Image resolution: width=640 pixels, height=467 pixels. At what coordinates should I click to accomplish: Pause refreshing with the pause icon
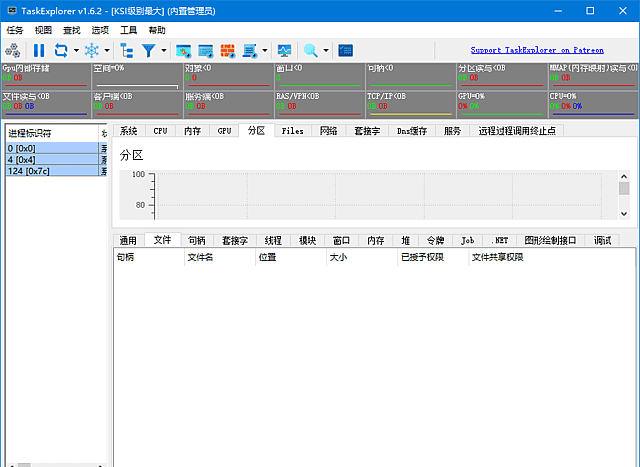[x=39, y=51]
